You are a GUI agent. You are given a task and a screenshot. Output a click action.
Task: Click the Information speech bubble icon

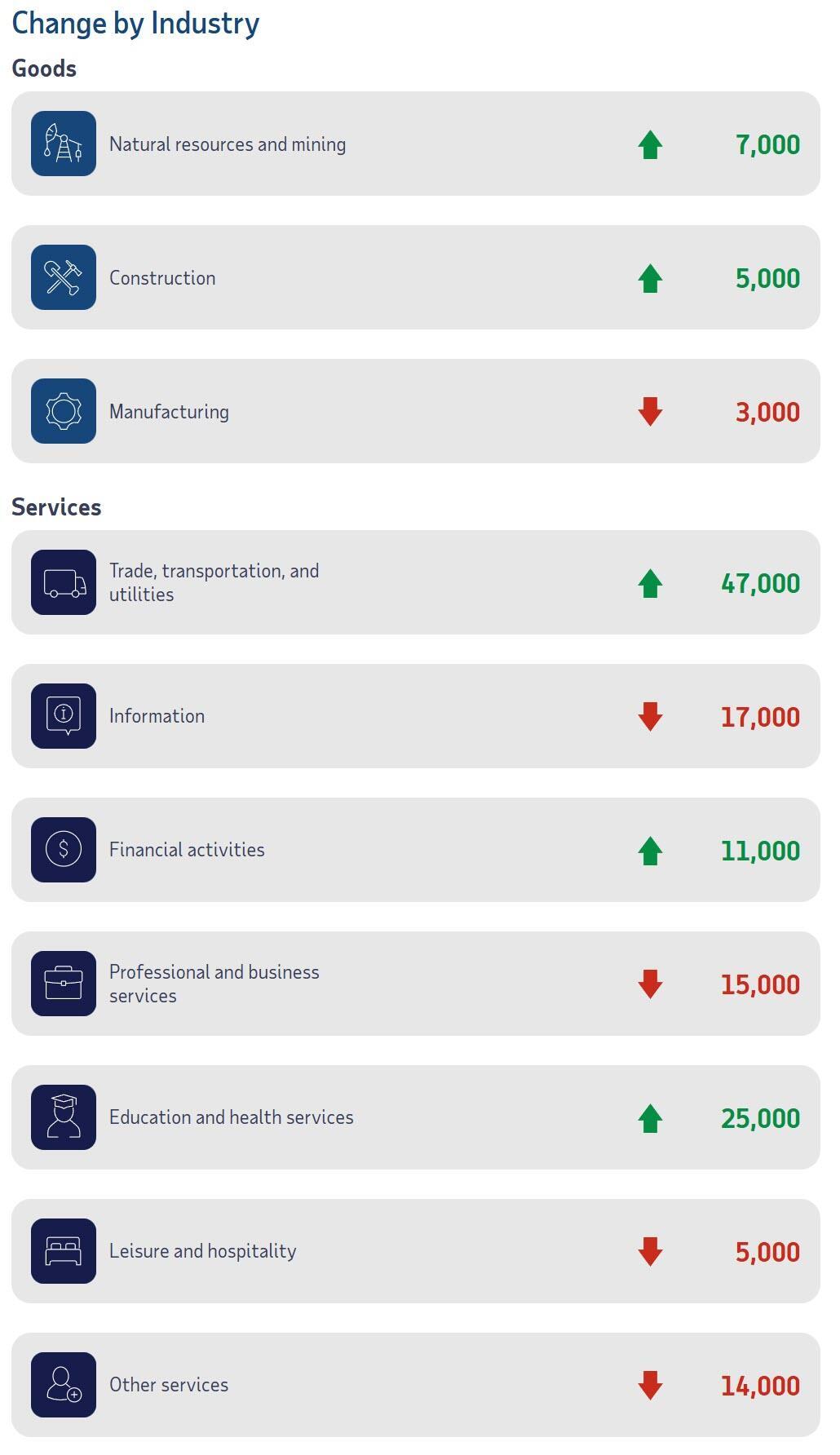click(x=64, y=716)
